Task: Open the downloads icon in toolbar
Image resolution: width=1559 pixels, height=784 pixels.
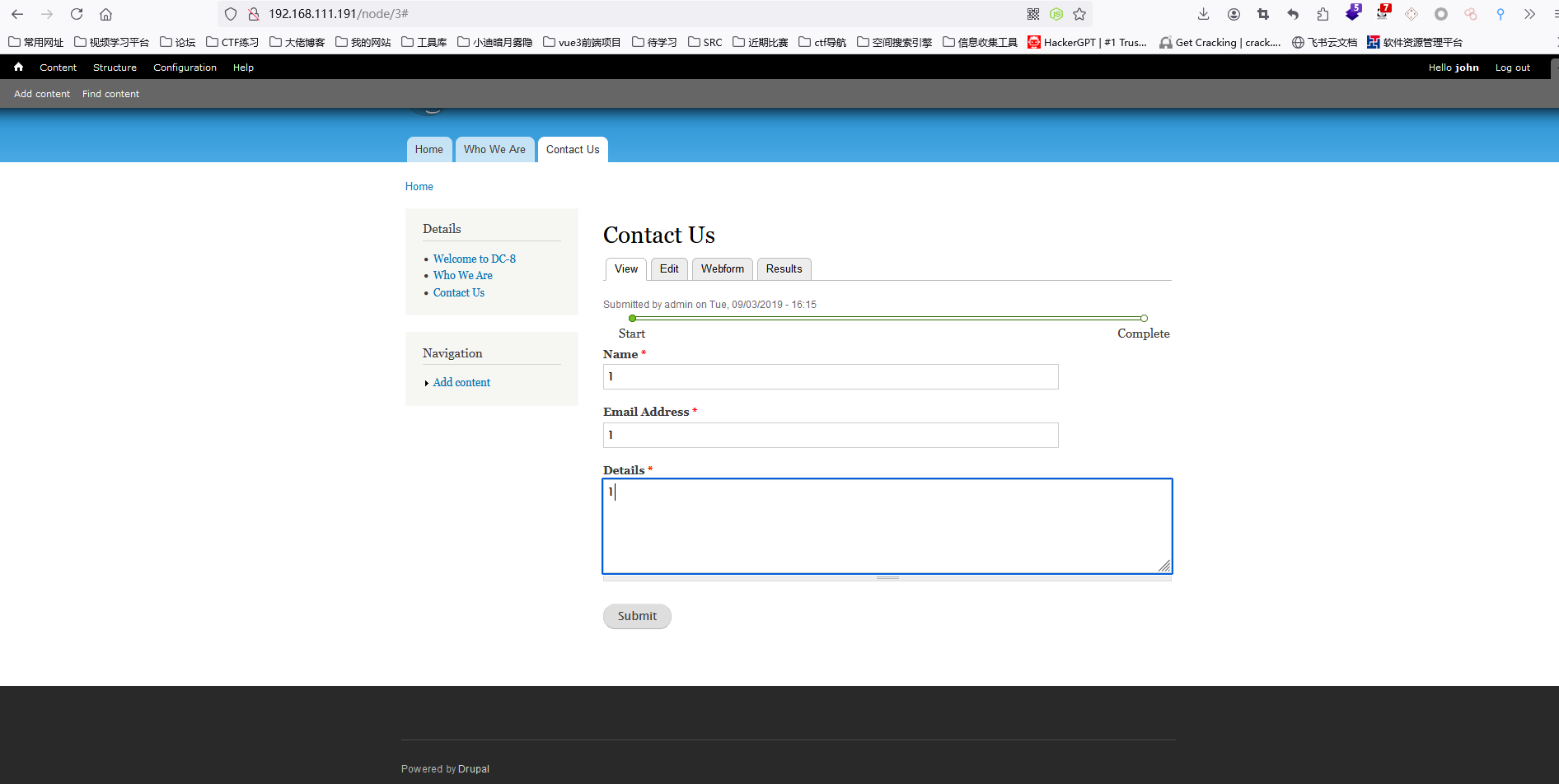Action: pos(1203,14)
